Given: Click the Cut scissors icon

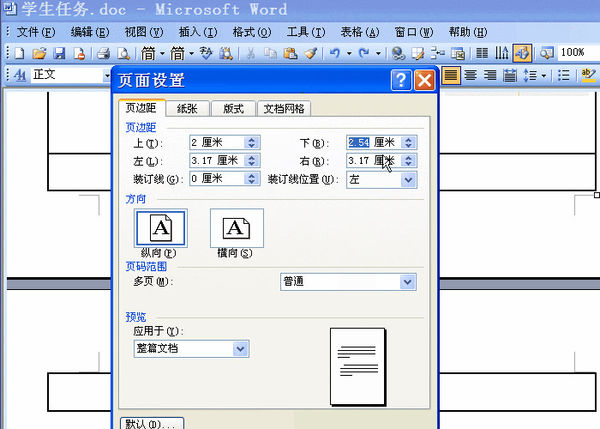Looking at the screenshot, I should pyautogui.click(x=251, y=53).
